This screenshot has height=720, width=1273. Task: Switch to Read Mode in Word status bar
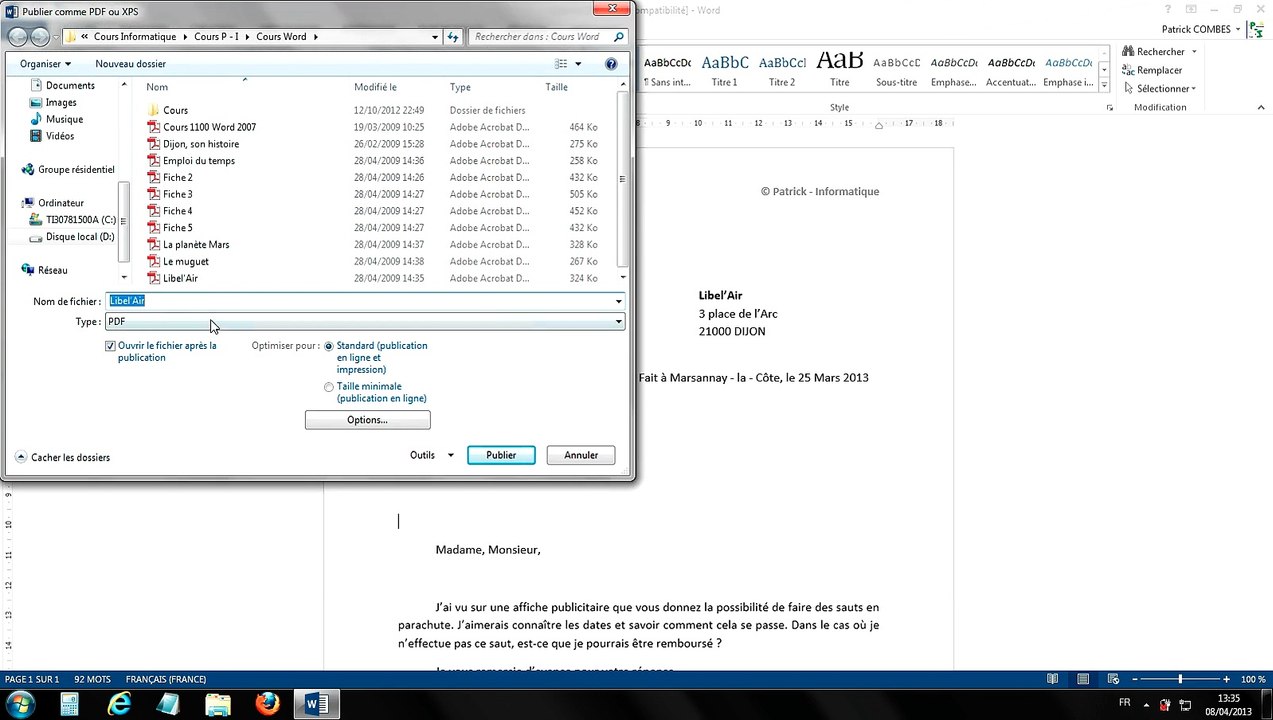[1052, 679]
